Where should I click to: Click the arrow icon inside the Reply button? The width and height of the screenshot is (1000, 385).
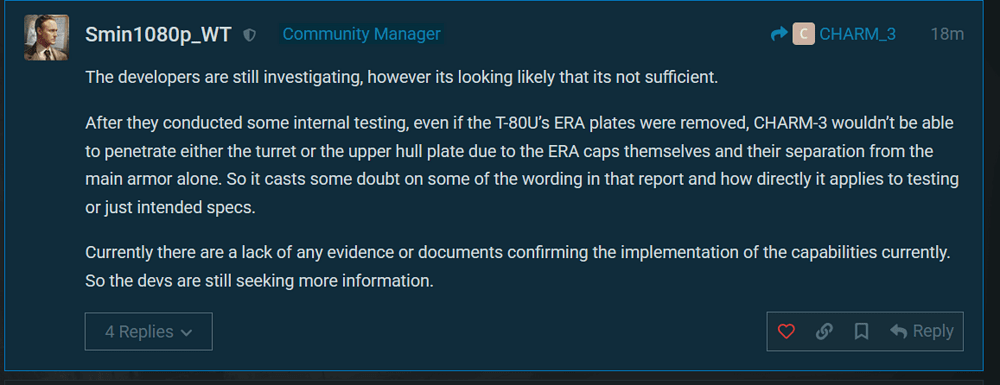898,331
